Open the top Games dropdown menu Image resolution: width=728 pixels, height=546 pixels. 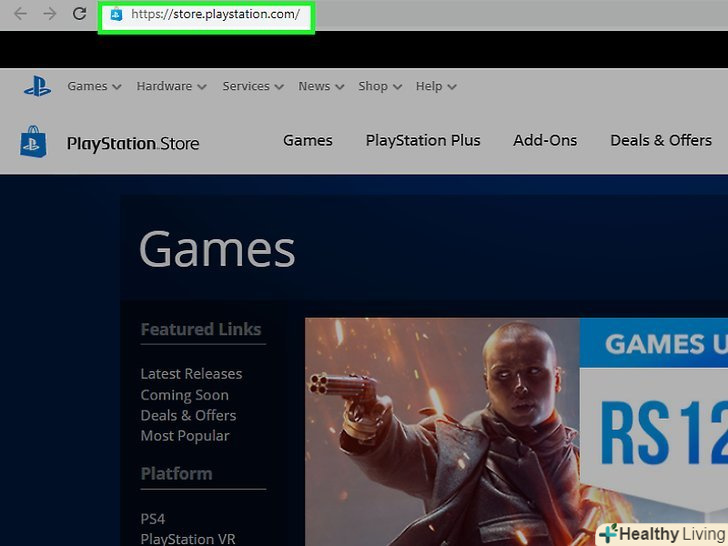94,86
